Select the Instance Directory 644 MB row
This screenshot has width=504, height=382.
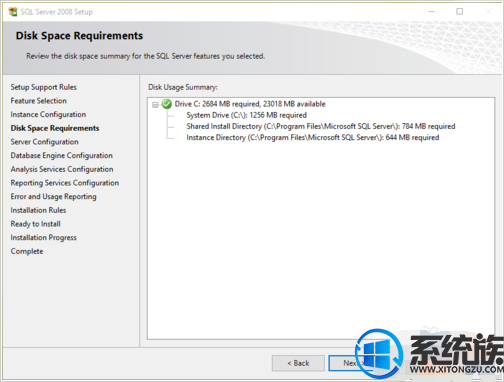(x=313, y=137)
